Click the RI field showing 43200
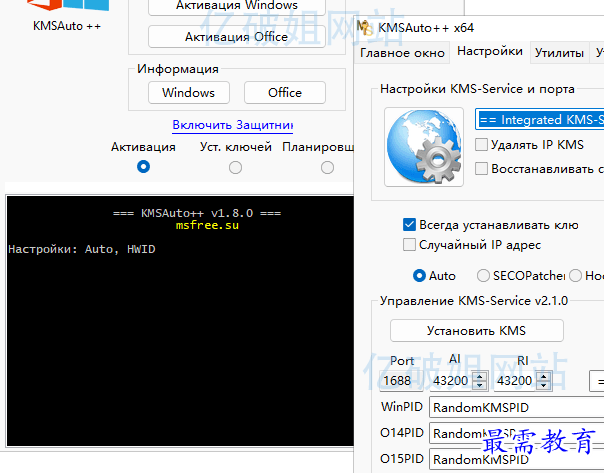Viewport: 604px width, 473px height. [515, 381]
